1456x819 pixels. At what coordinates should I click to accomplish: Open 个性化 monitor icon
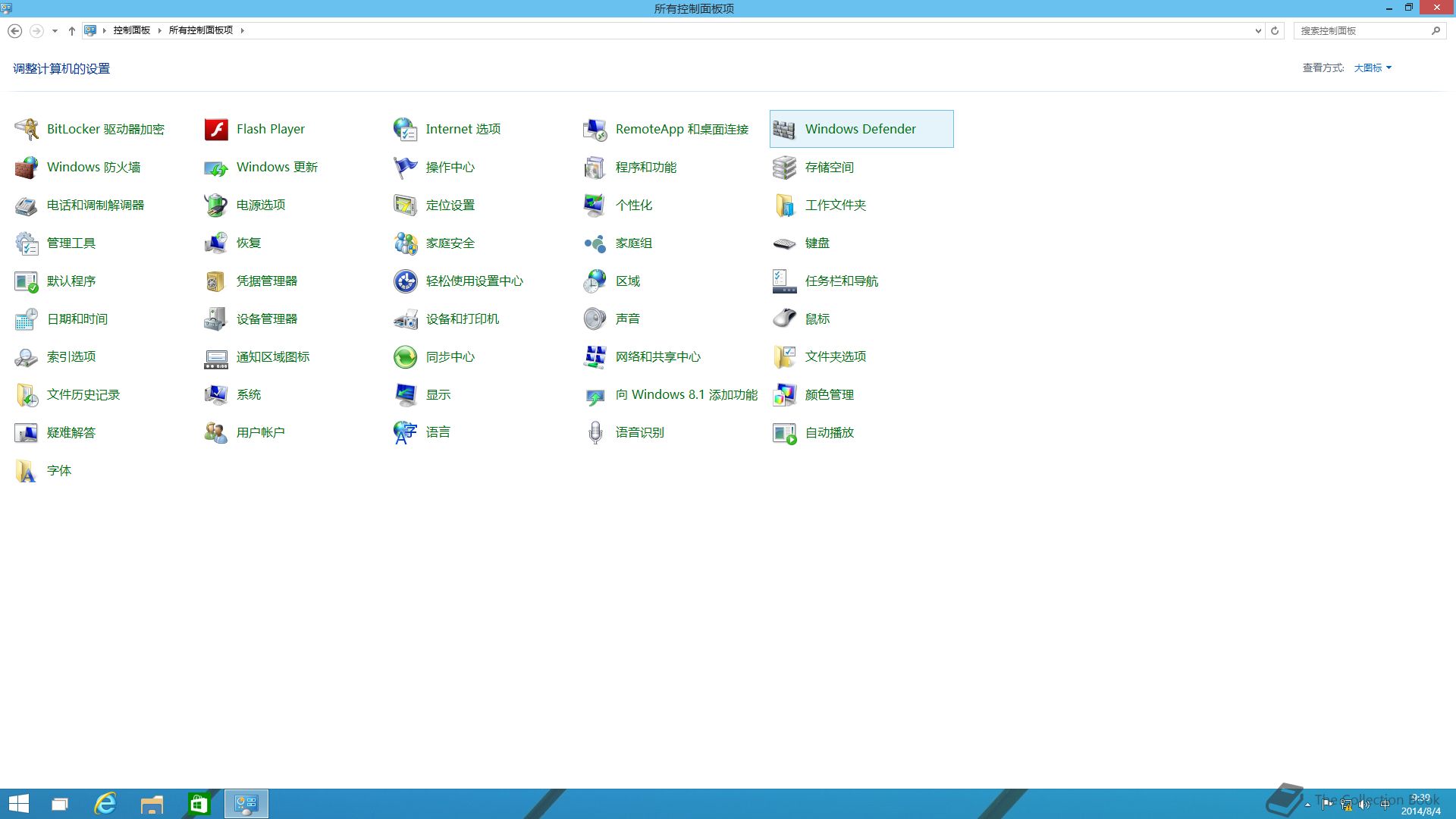click(x=595, y=205)
